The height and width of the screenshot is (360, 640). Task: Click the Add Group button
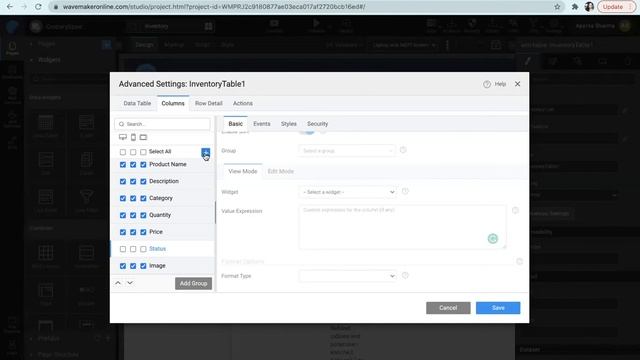point(193,283)
